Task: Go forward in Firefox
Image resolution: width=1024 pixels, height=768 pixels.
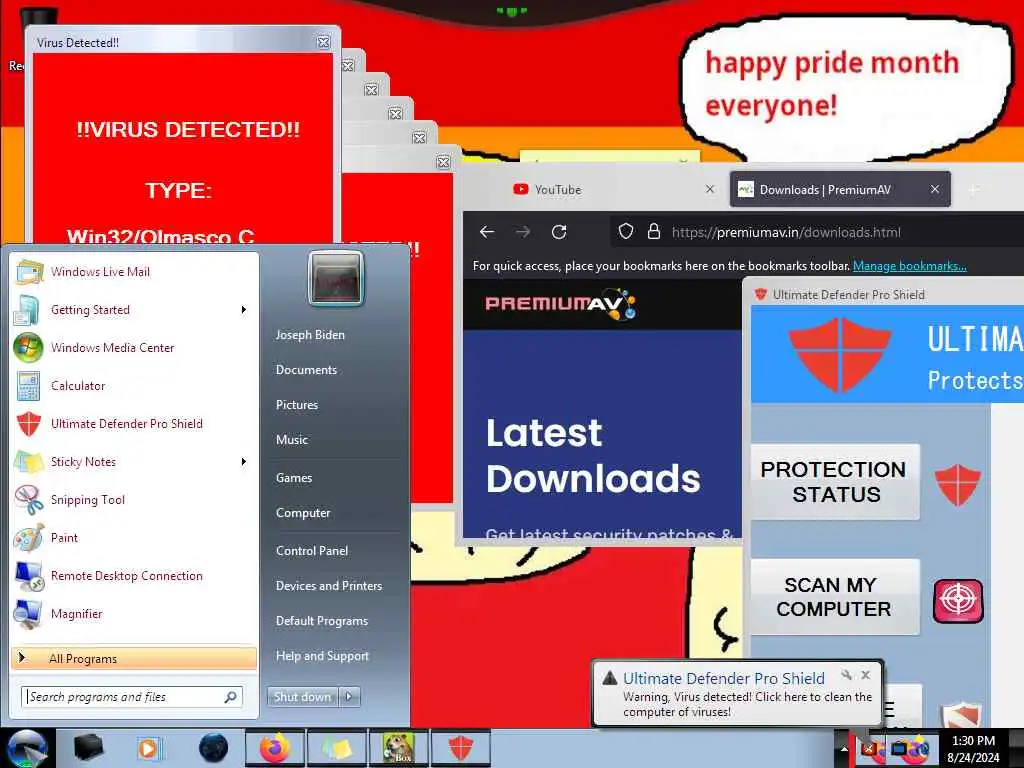Action: (523, 232)
